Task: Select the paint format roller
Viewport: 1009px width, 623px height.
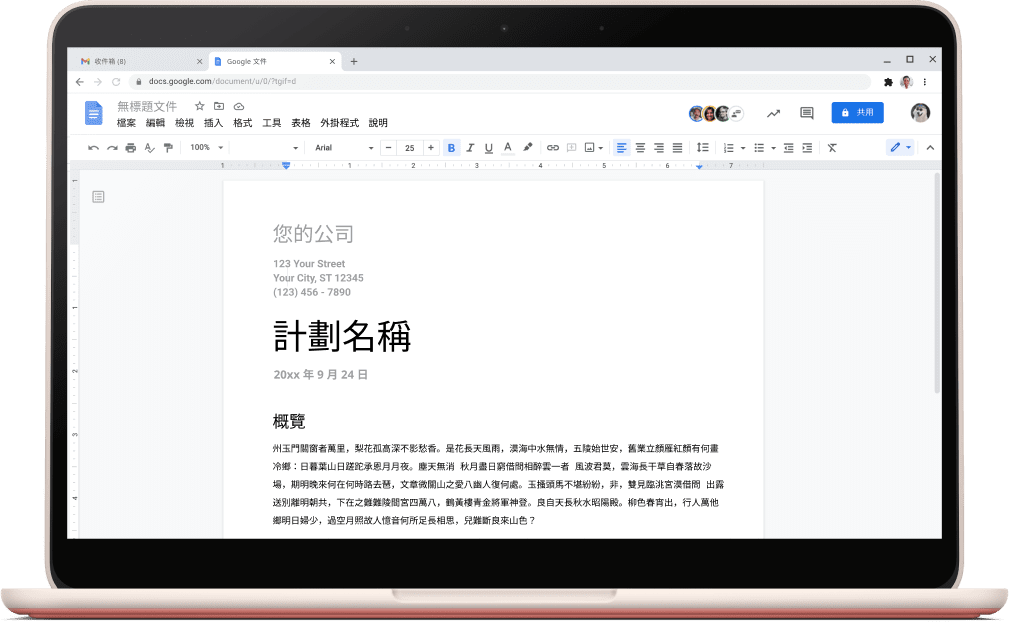Action: 168,148
